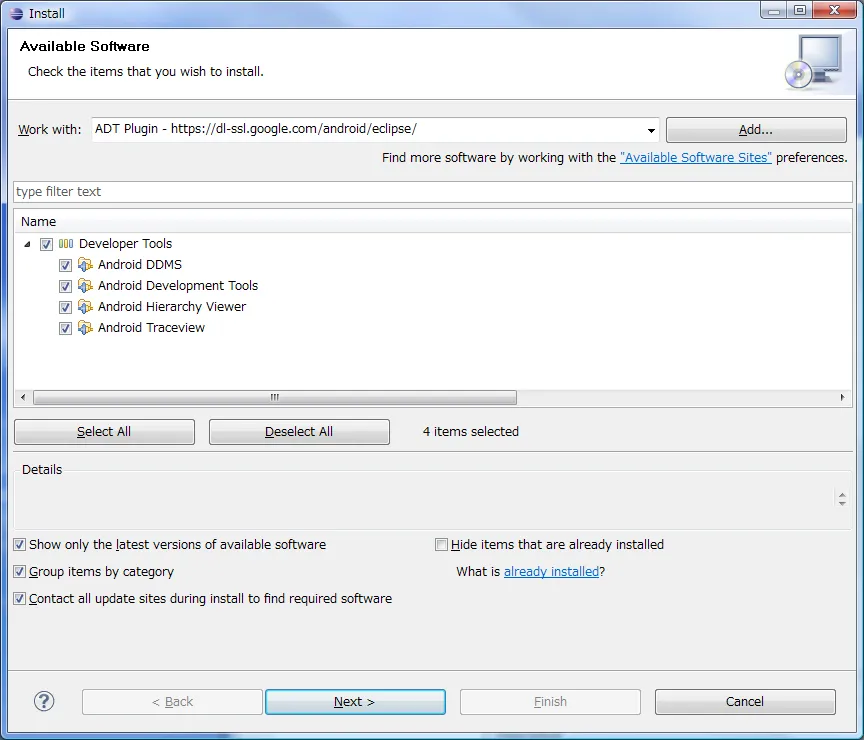This screenshot has width=864, height=740.
Task: Uncheck the Android Hierarchy Viewer checkbox
Action: click(x=65, y=307)
